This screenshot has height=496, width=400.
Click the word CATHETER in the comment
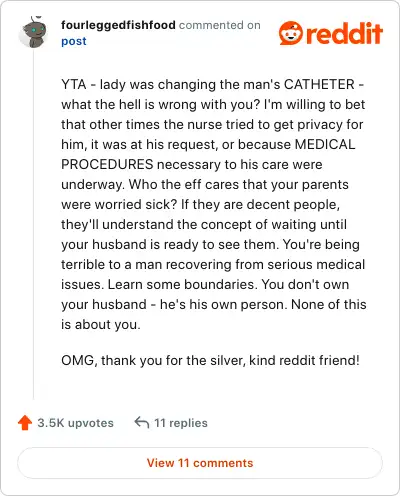[x=319, y=84]
